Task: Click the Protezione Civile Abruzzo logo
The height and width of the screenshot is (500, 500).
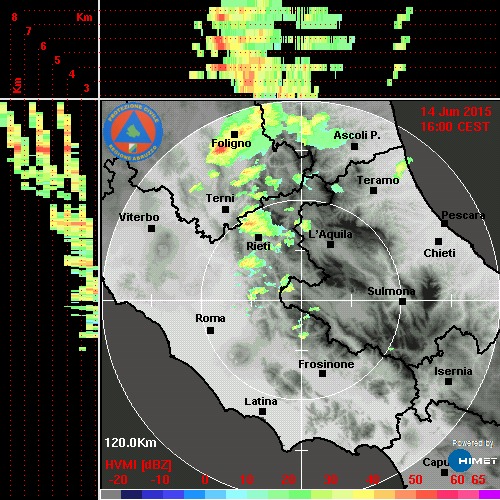Action: coord(133,132)
